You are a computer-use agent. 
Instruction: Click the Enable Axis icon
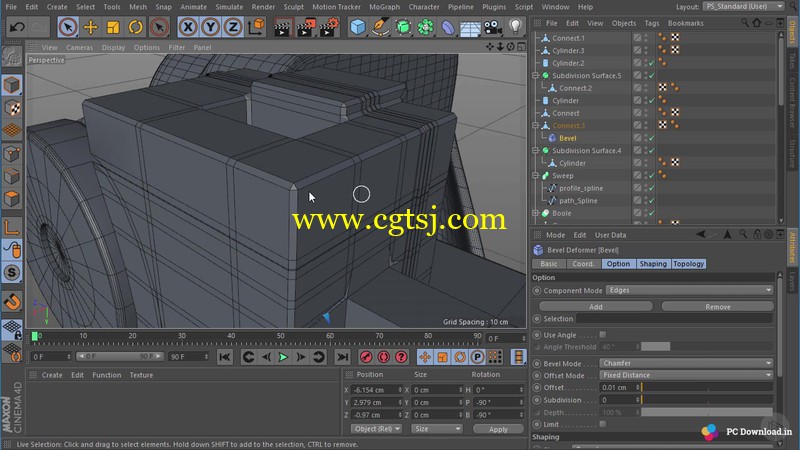pos(12,227)
